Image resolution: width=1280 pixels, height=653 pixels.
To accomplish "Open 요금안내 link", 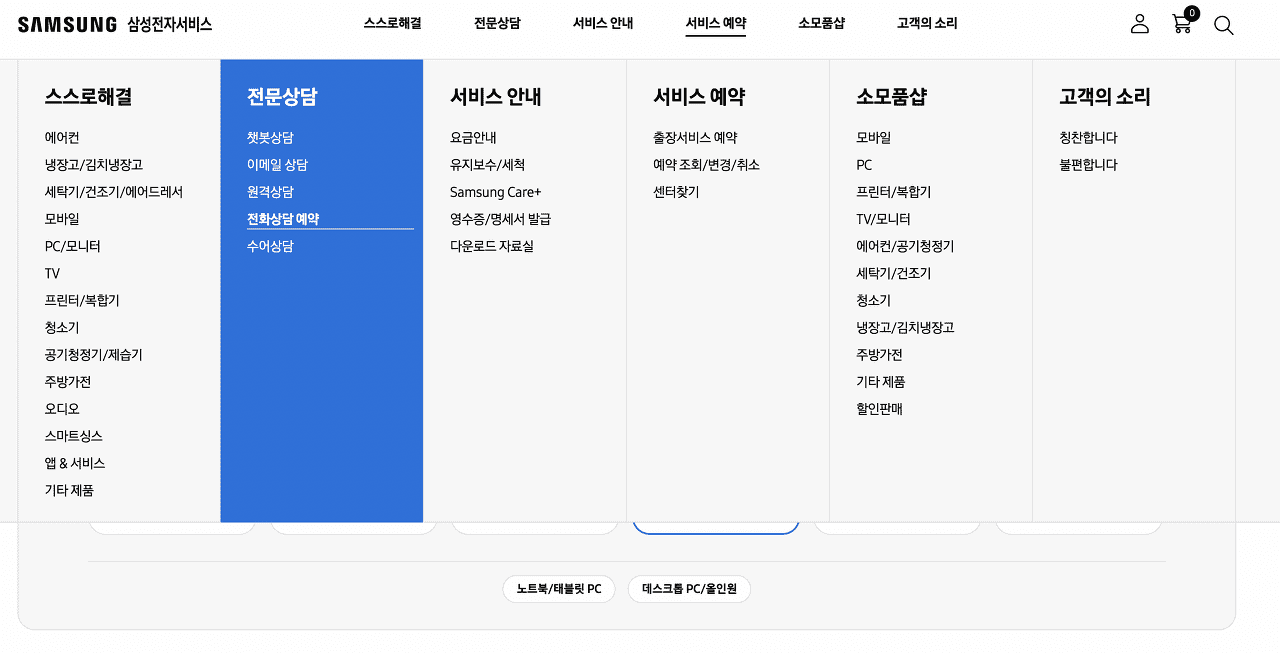I will pyautogui.click(x=473, y=138).
